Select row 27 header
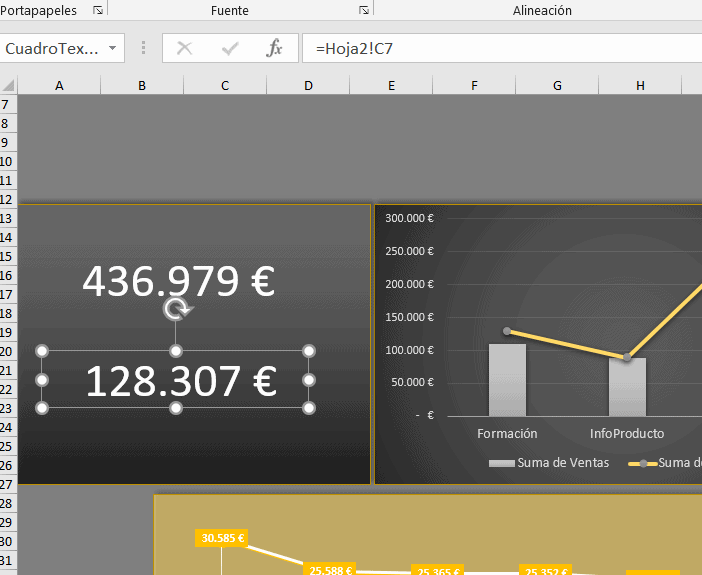702x575 pixels. pyautogui.click(x=8, y=485)
